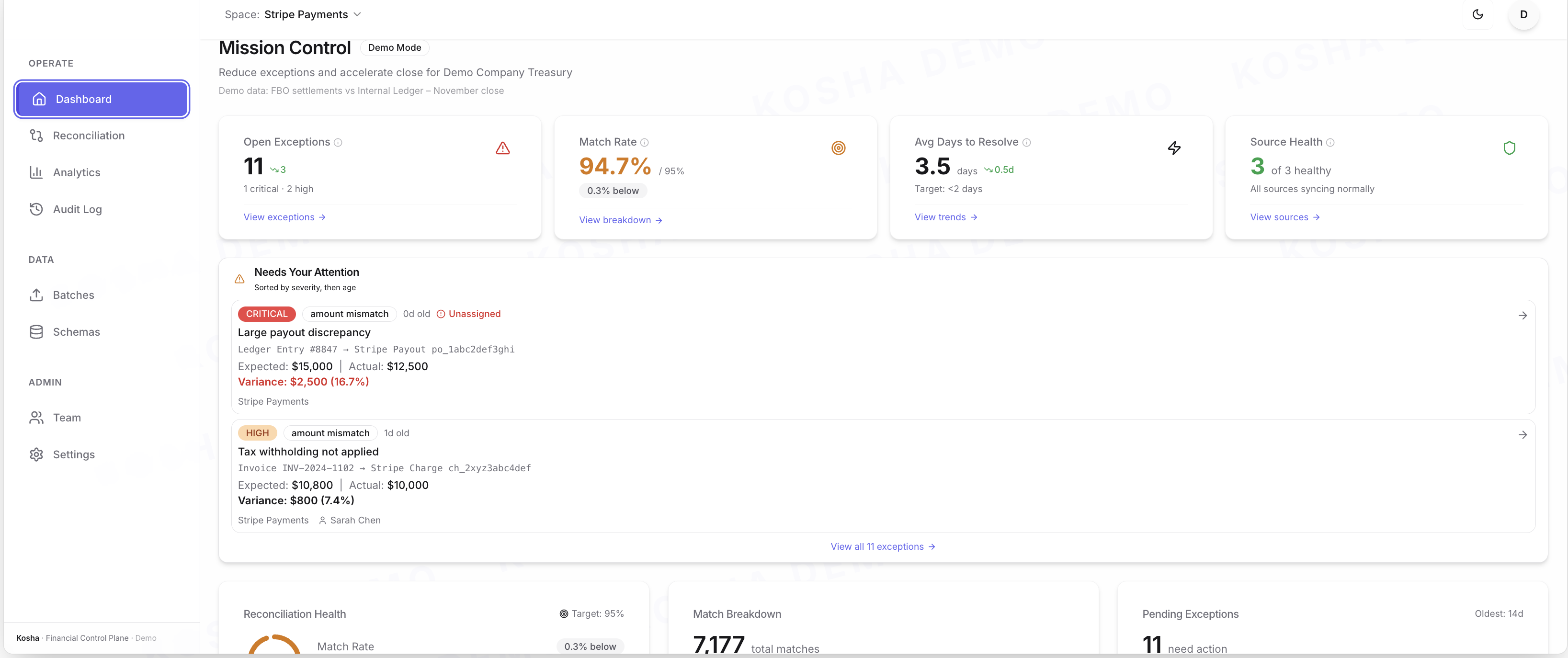1568x658 pixels.
Task: Toggle dark mode moon icon
Action: coord(1477,15)
